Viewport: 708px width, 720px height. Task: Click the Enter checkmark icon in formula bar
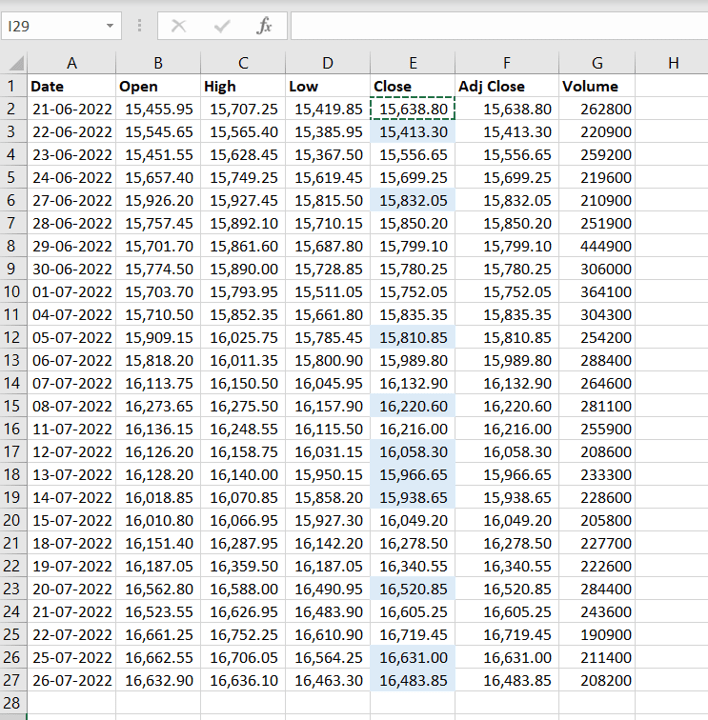[222, 26]
